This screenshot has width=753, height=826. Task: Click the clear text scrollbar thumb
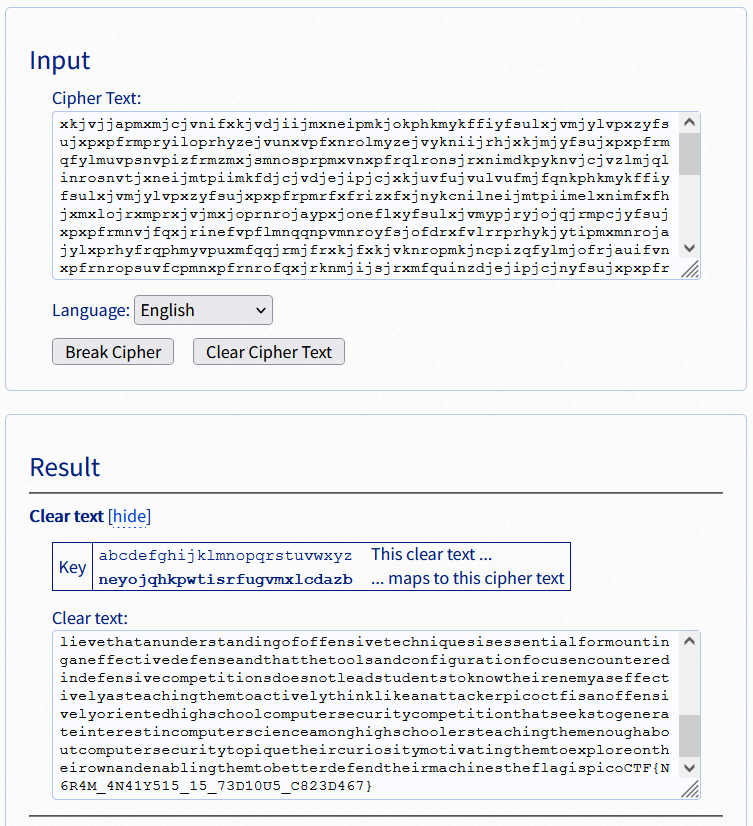[x=689, y=736]
